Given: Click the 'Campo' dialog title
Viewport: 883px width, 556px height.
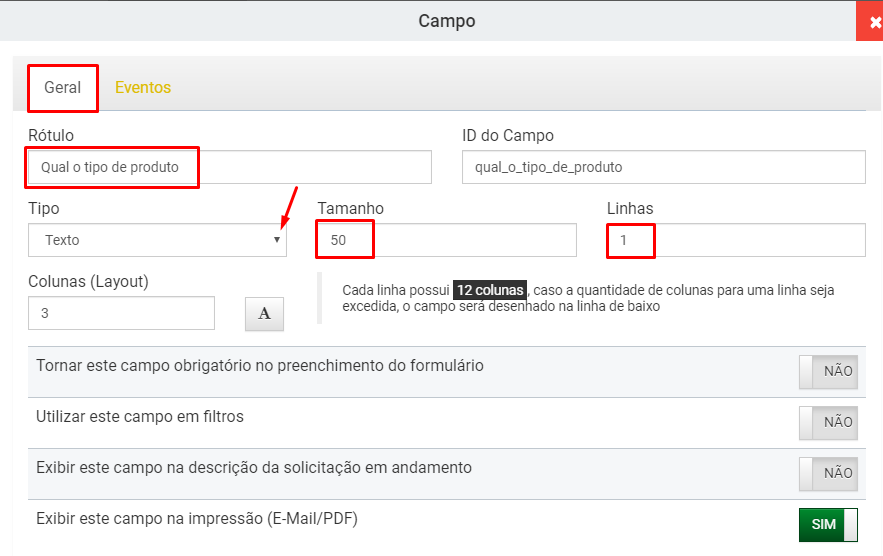Looking at the screenshot, I should click(x=447, y=21).
